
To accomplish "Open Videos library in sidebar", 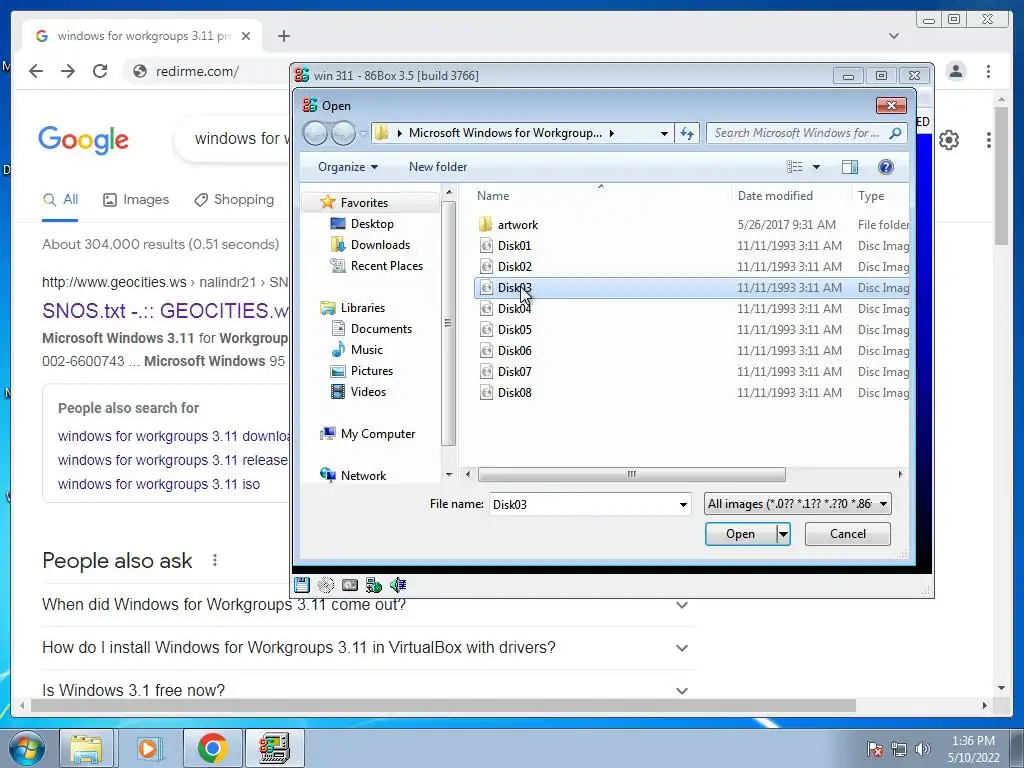I will point(368,391).
